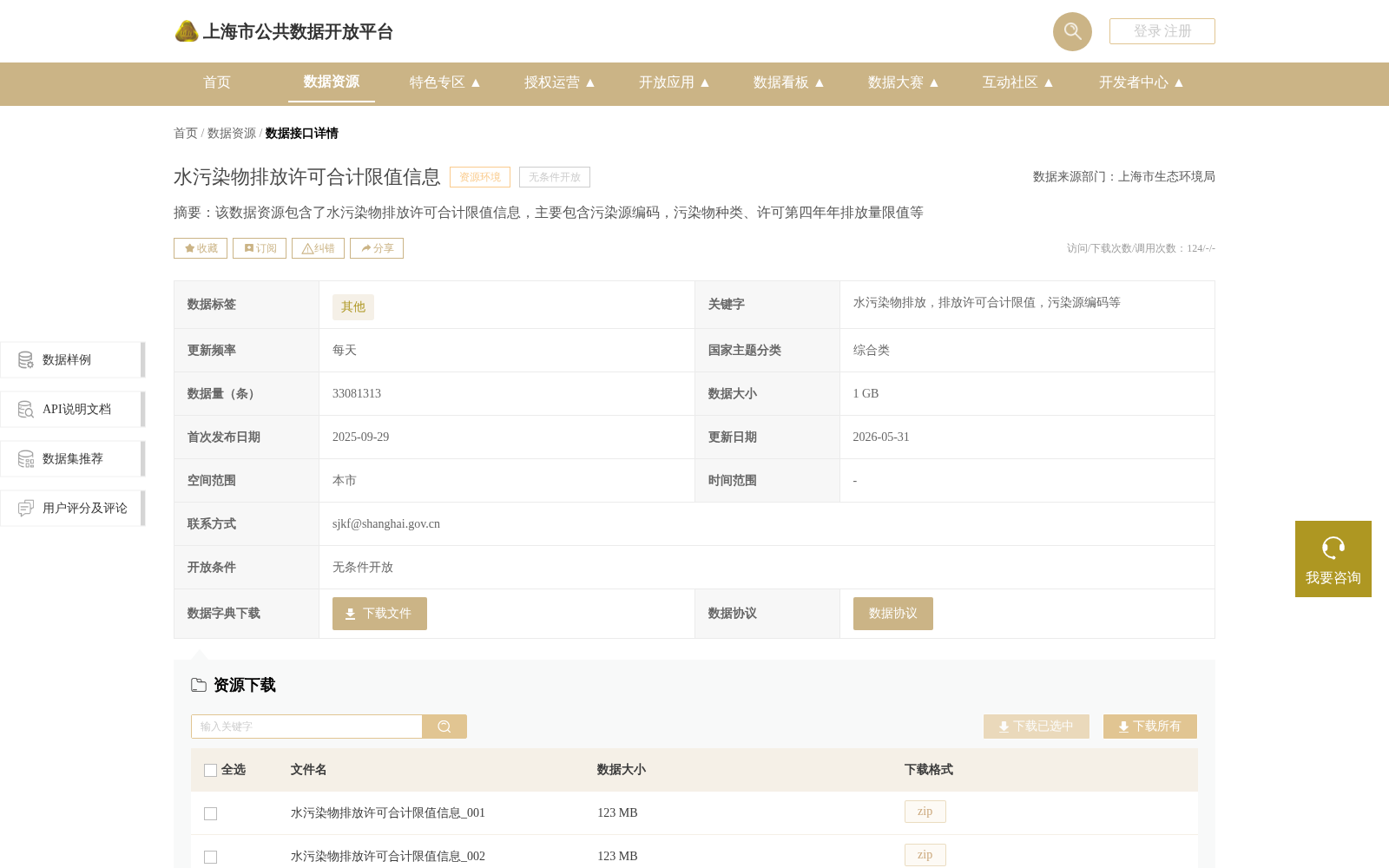Click contact email sjkf@shanghai.gov.cn
1389x868 pixels.
click(x=386, y=524)
